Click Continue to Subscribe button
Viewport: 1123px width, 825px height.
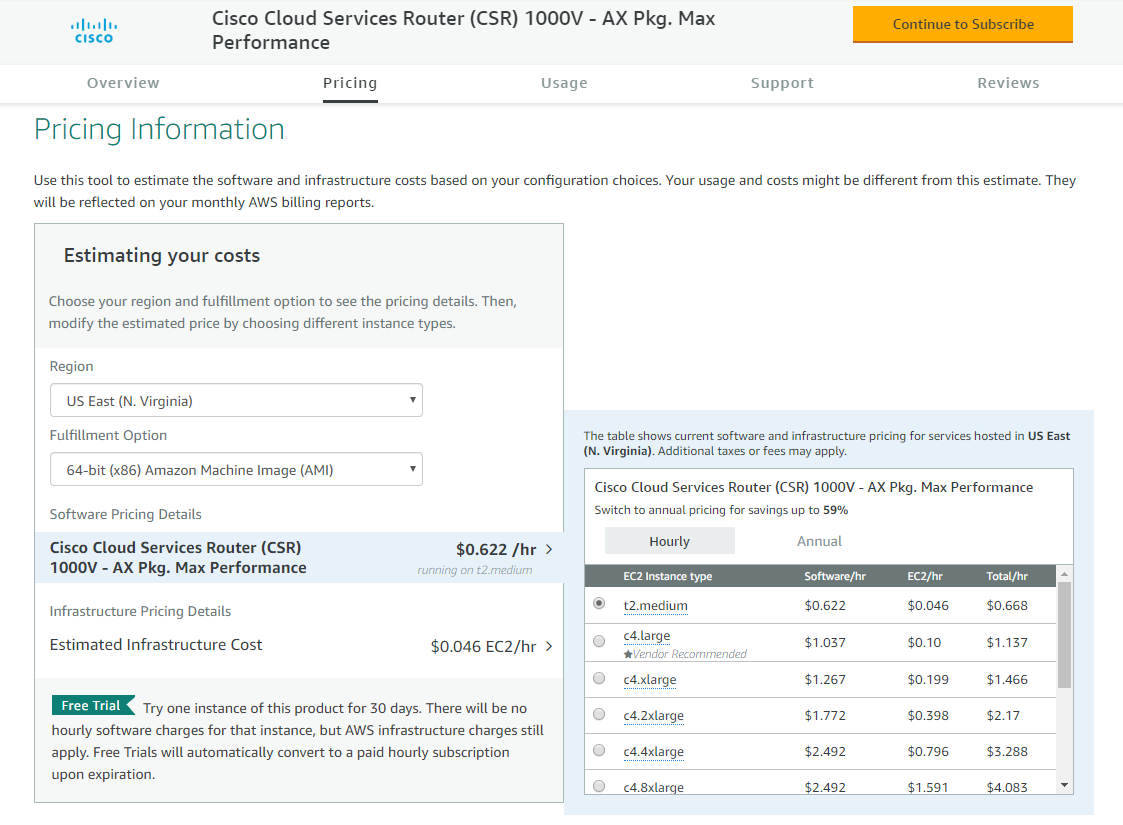pyautogui.click(x=962, y=24)
